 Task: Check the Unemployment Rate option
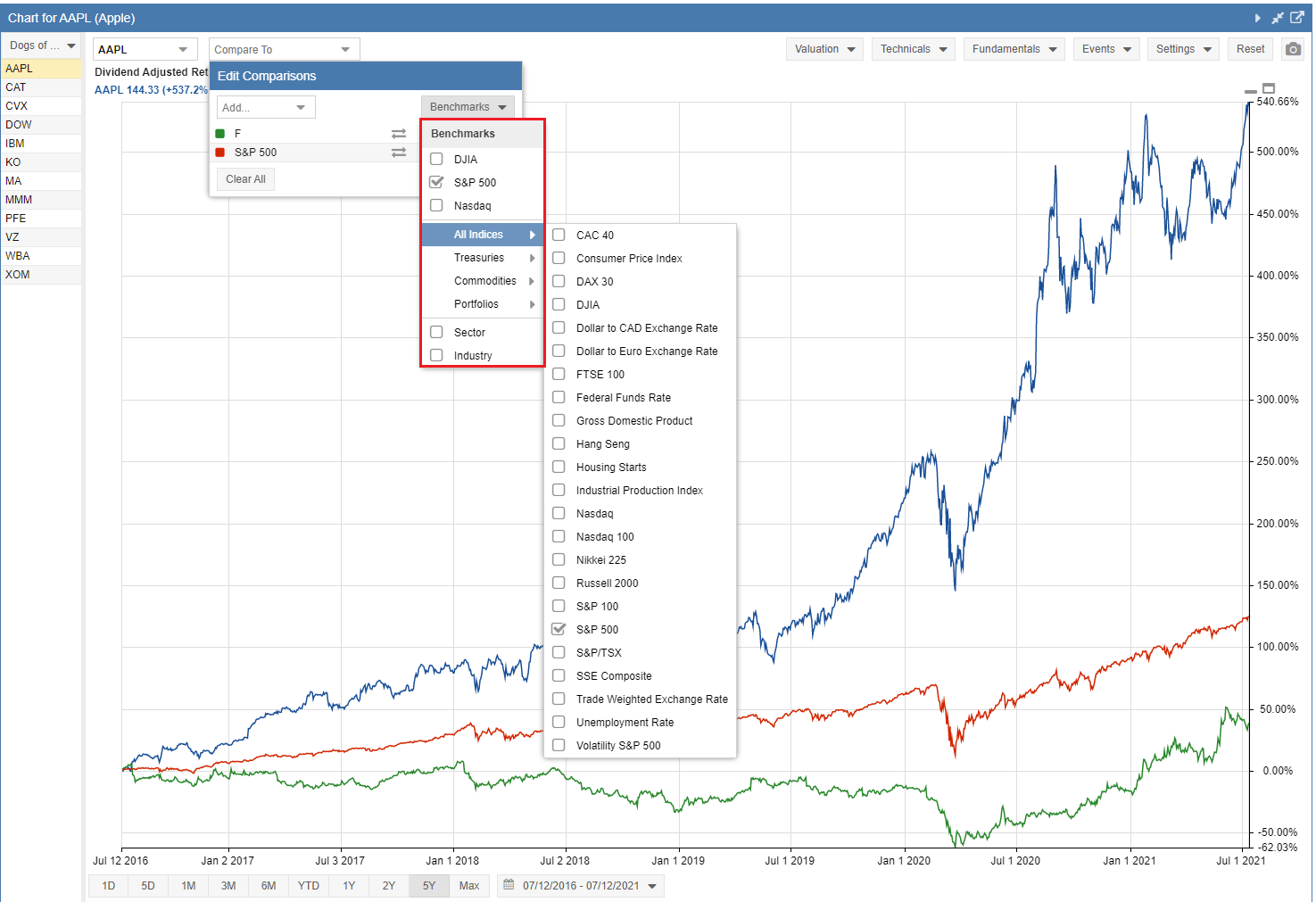pos(559,722)
